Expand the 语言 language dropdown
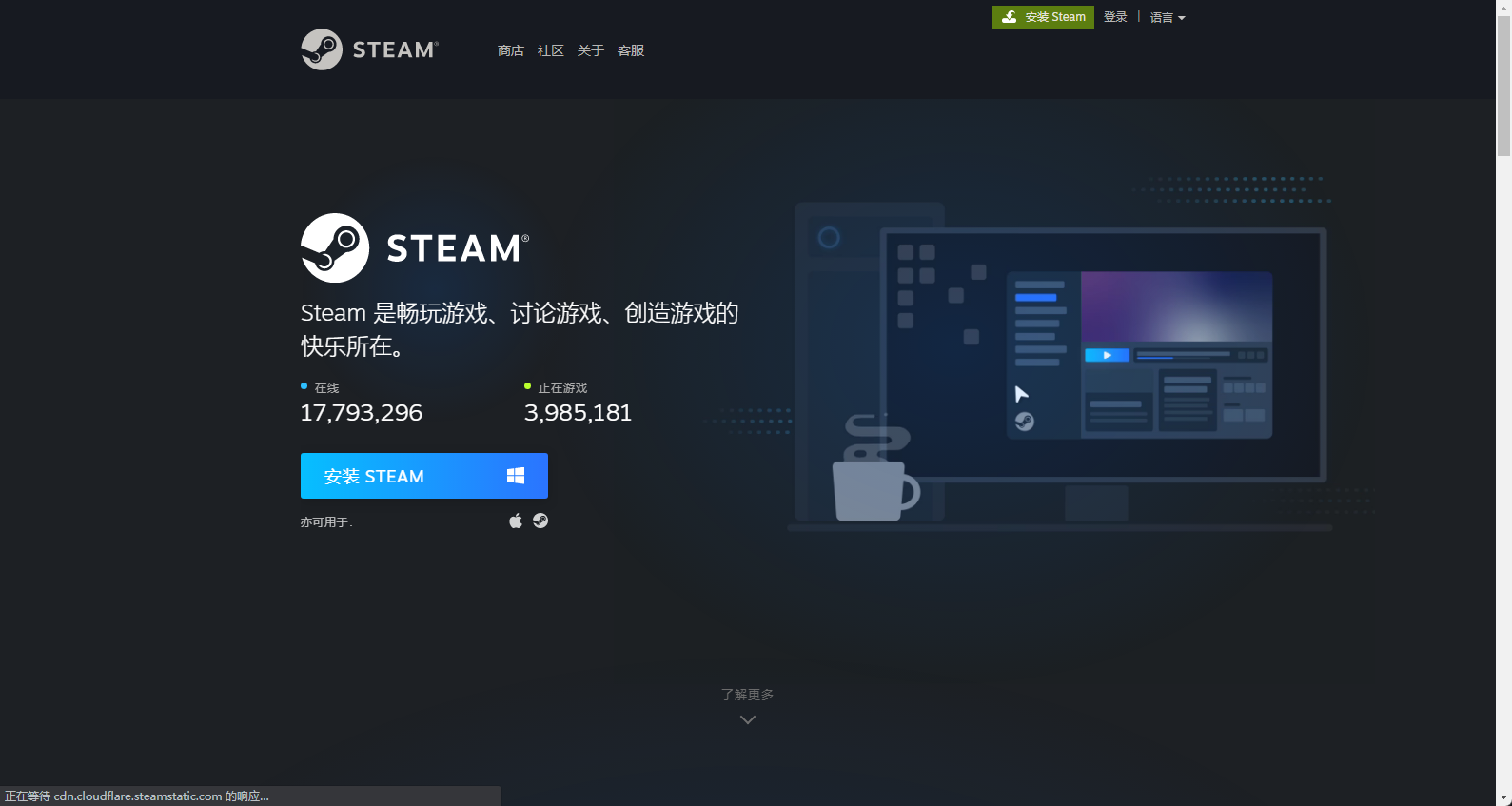 point(1168,17)
